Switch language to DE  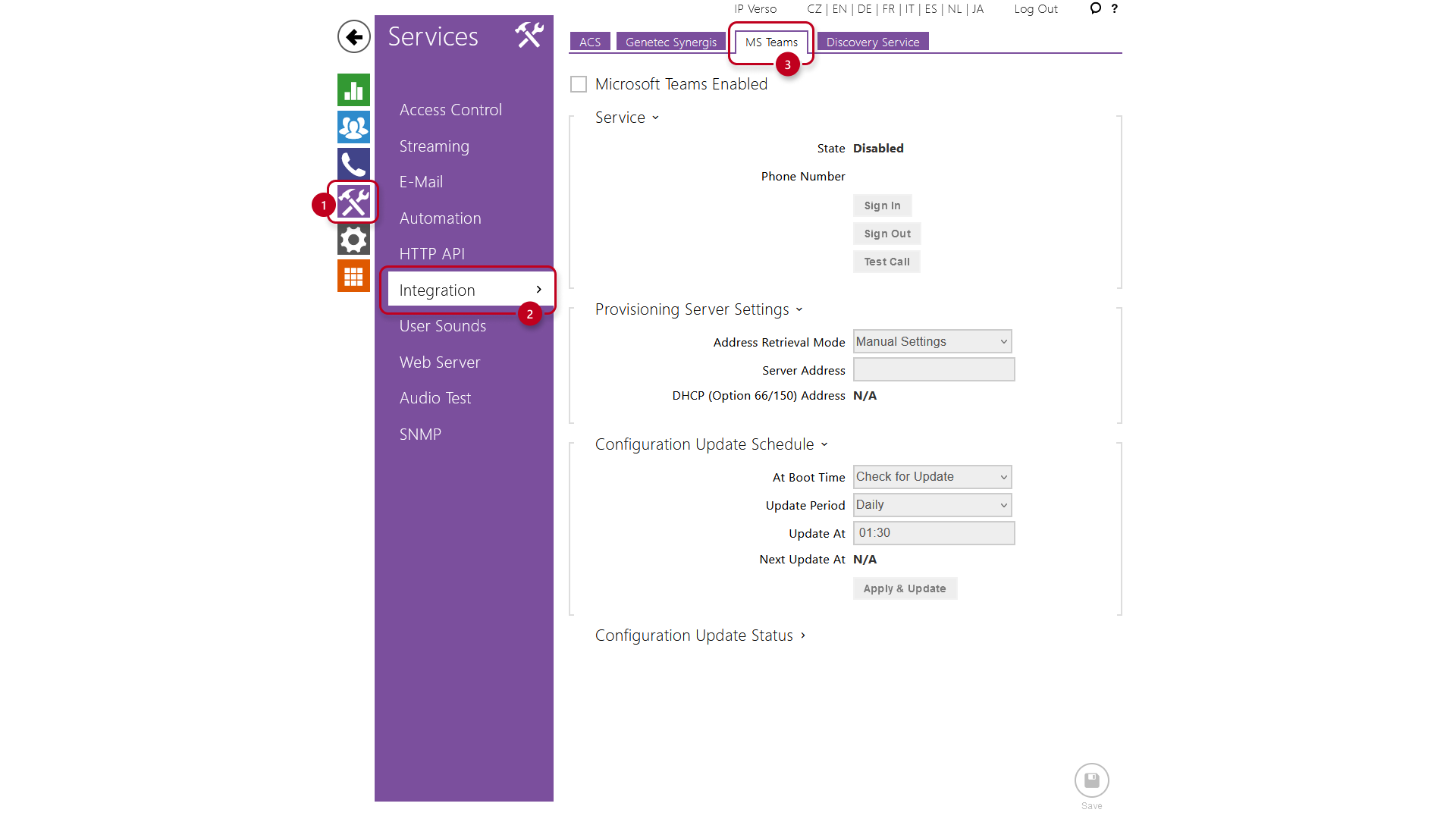point(864,9)
